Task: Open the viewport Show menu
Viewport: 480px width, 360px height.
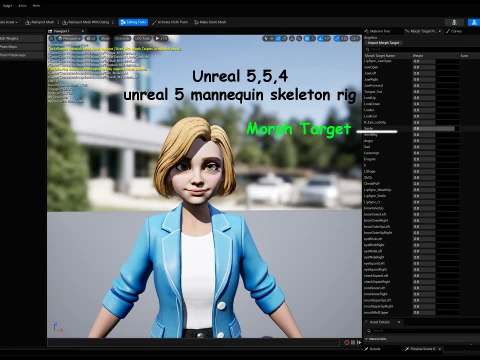Action: (105, 38)
